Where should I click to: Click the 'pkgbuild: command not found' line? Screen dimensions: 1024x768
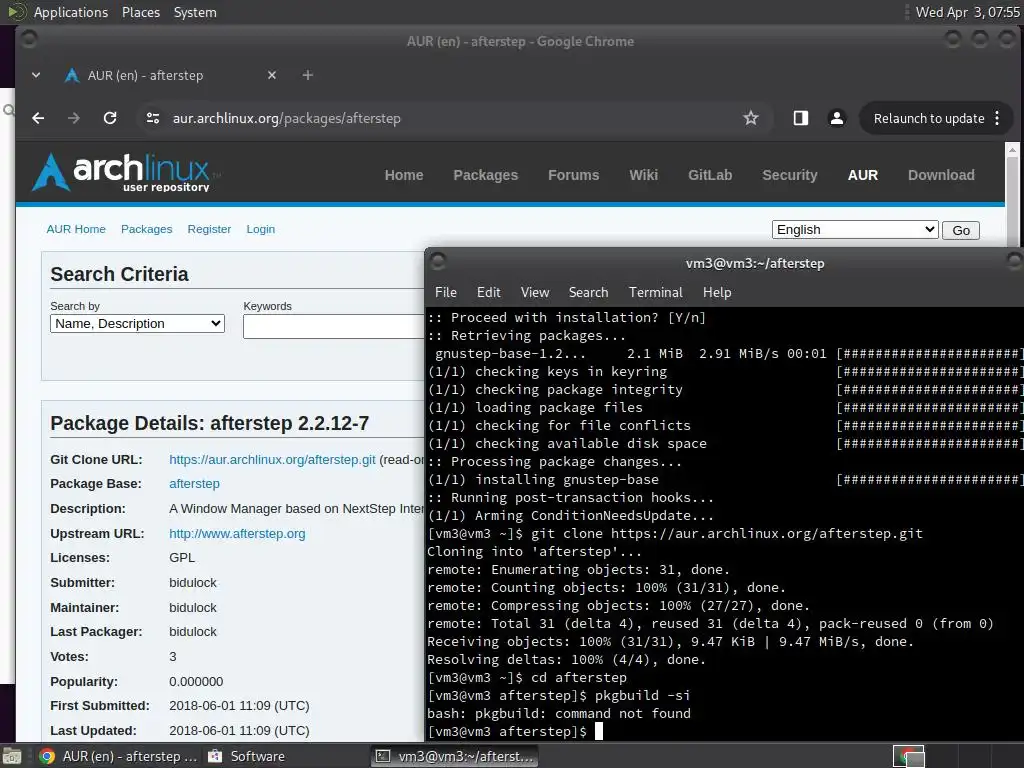pos(559,713)
